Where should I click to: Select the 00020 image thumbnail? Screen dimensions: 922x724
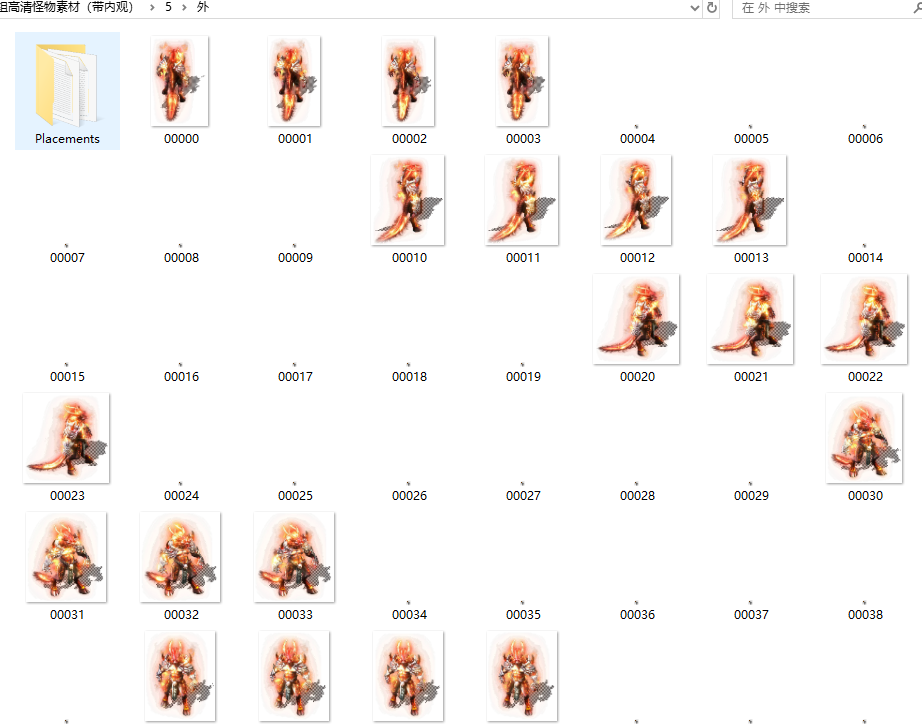pyautogui.click(x=636, y=319)
